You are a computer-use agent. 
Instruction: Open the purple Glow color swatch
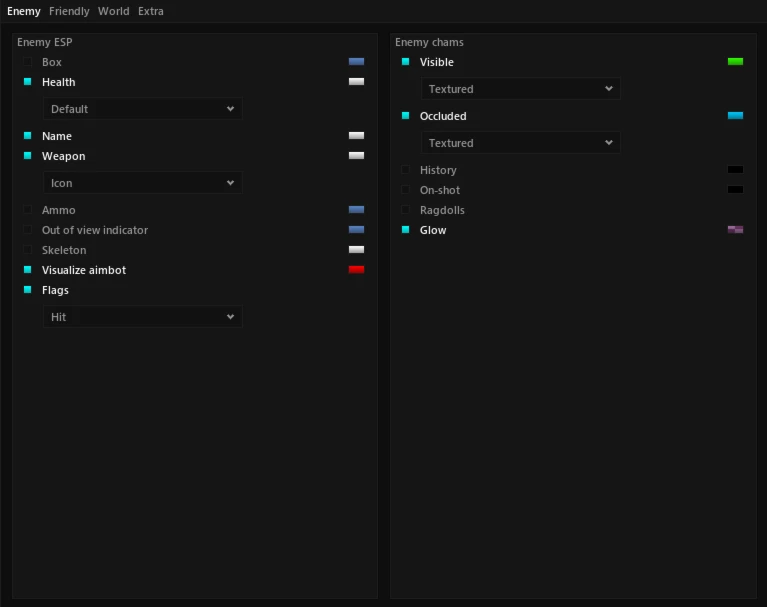tap(735, 229)
